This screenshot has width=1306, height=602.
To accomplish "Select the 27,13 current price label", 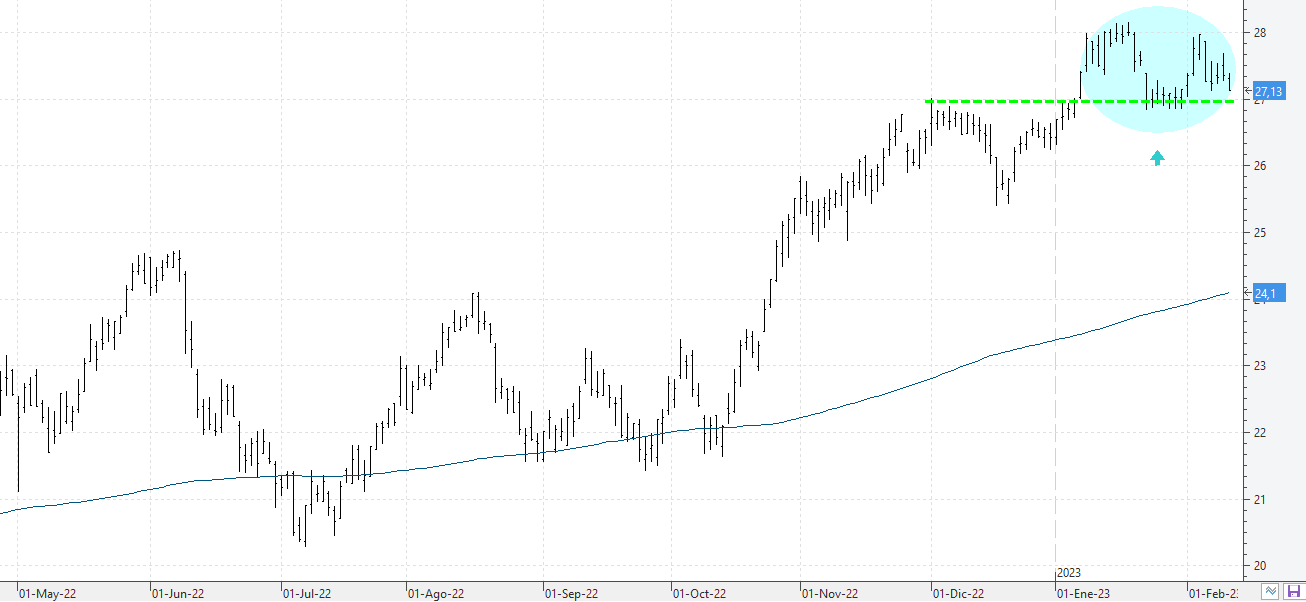I will tap(1269, 91).
